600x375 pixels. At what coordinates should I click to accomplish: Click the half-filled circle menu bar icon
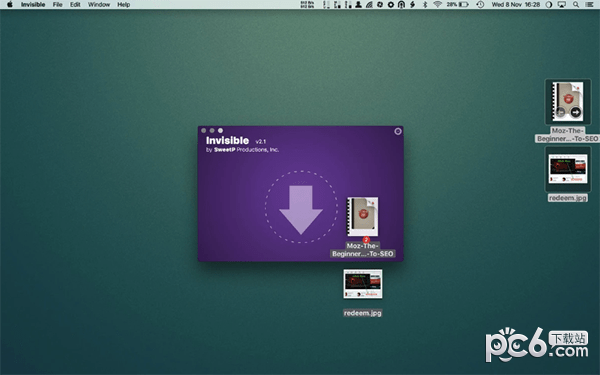pos(549,5)
